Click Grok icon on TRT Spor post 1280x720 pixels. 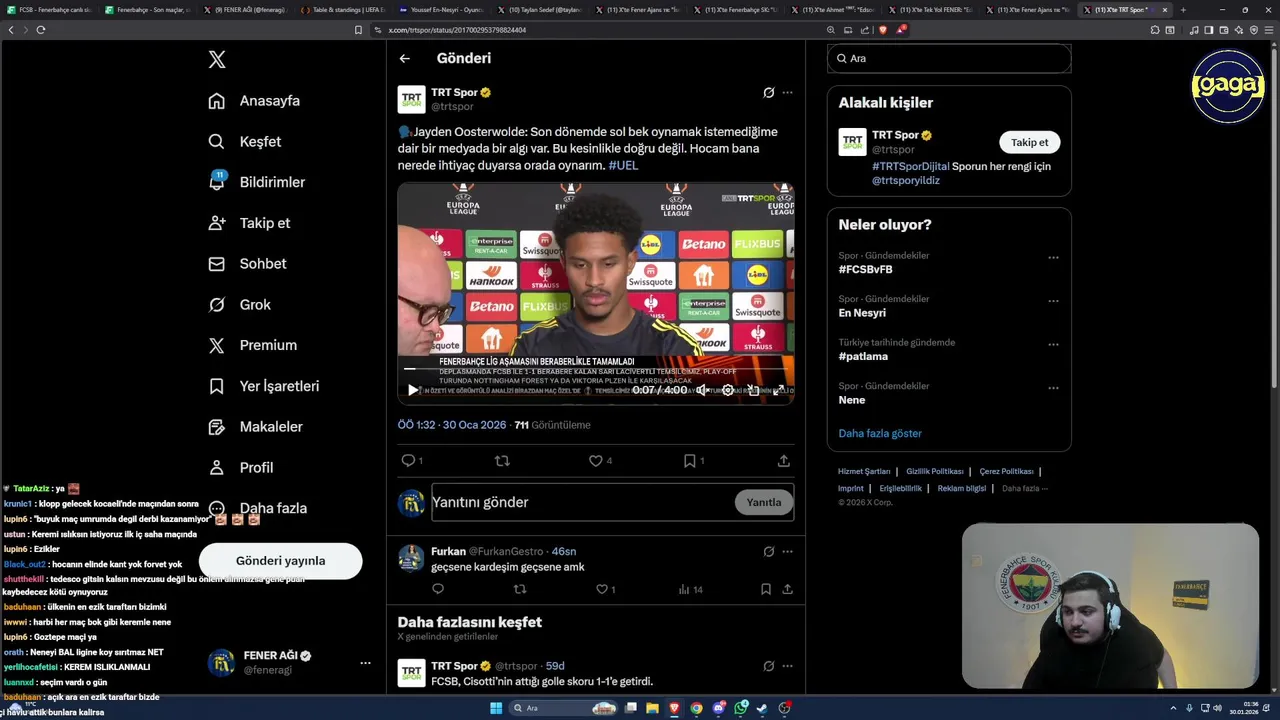coord(768,93)
